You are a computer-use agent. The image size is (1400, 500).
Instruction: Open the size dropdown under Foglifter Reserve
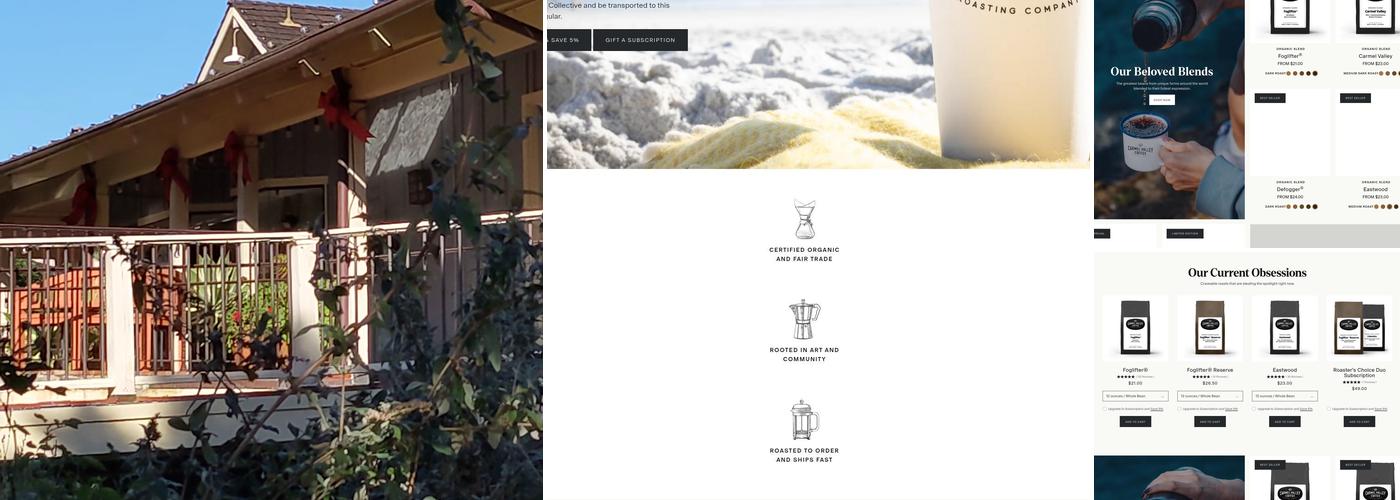1210,396
